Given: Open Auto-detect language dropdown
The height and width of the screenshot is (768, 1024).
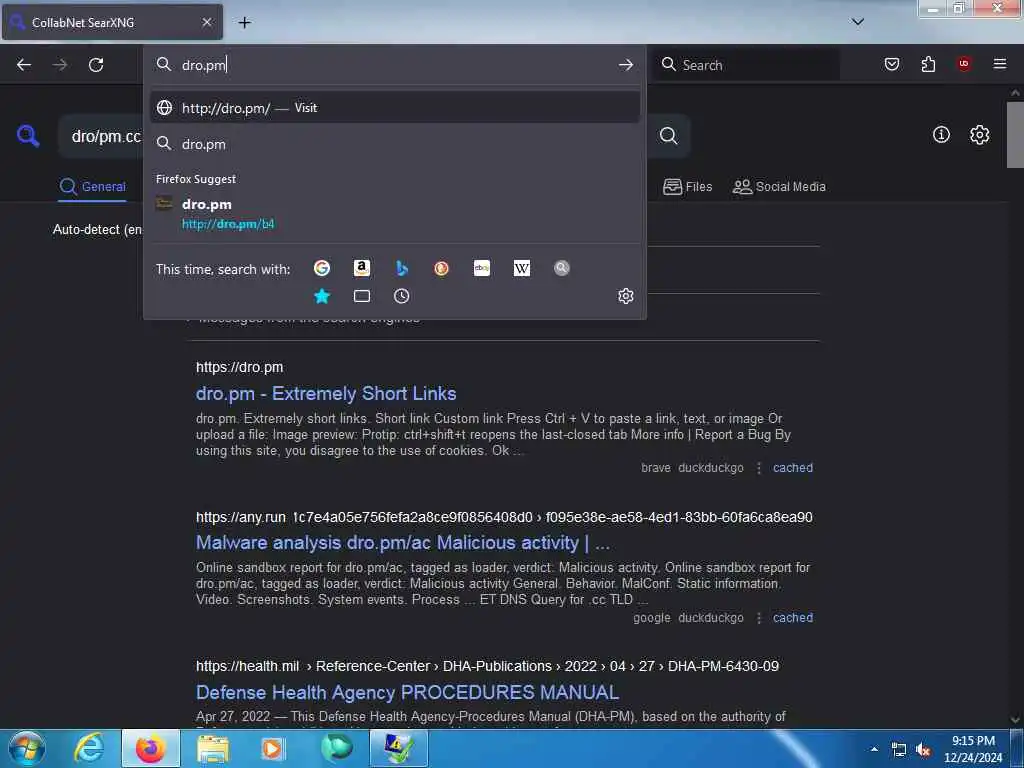Looking at the screenshot, I should [98, 230].
